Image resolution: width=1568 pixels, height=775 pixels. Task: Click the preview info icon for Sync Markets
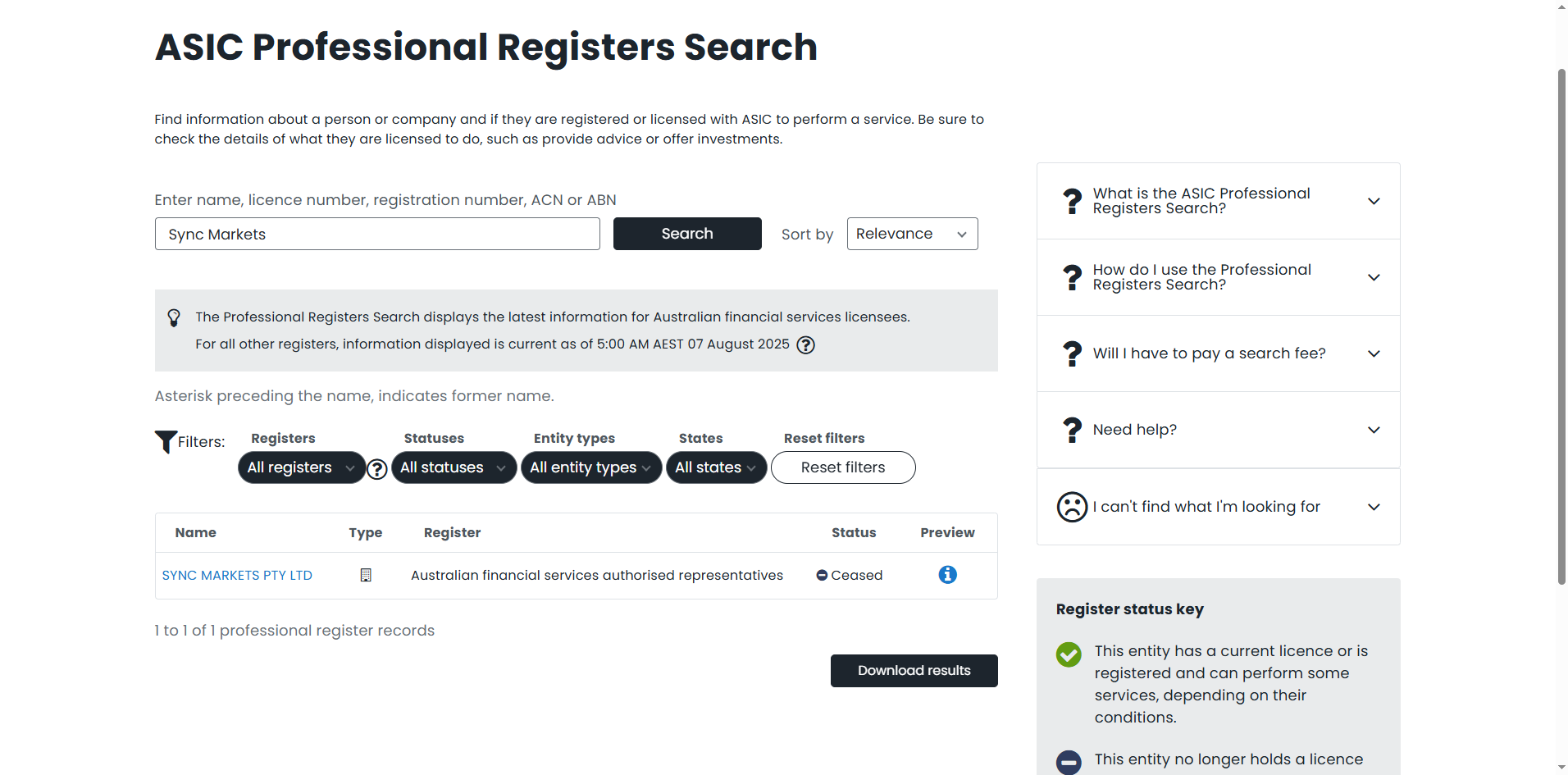click(947, 575)
